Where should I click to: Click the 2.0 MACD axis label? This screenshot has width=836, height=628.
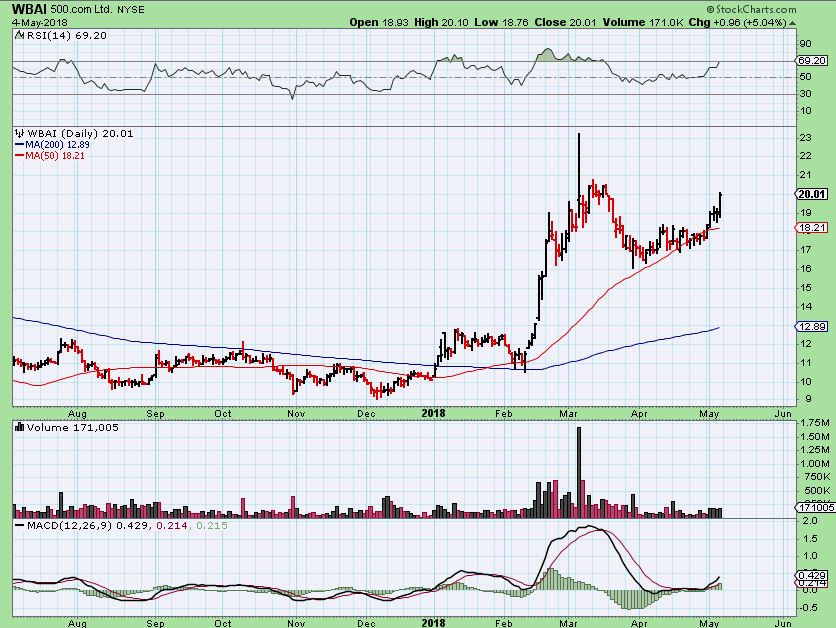[810, 521]
